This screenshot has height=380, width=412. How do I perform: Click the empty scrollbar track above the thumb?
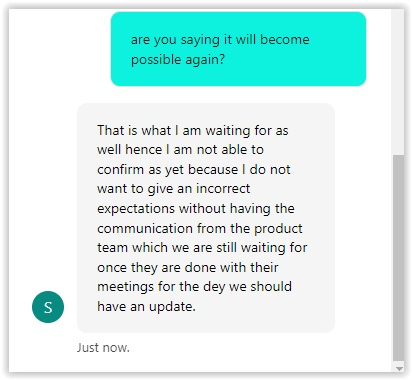pos(399,82)
